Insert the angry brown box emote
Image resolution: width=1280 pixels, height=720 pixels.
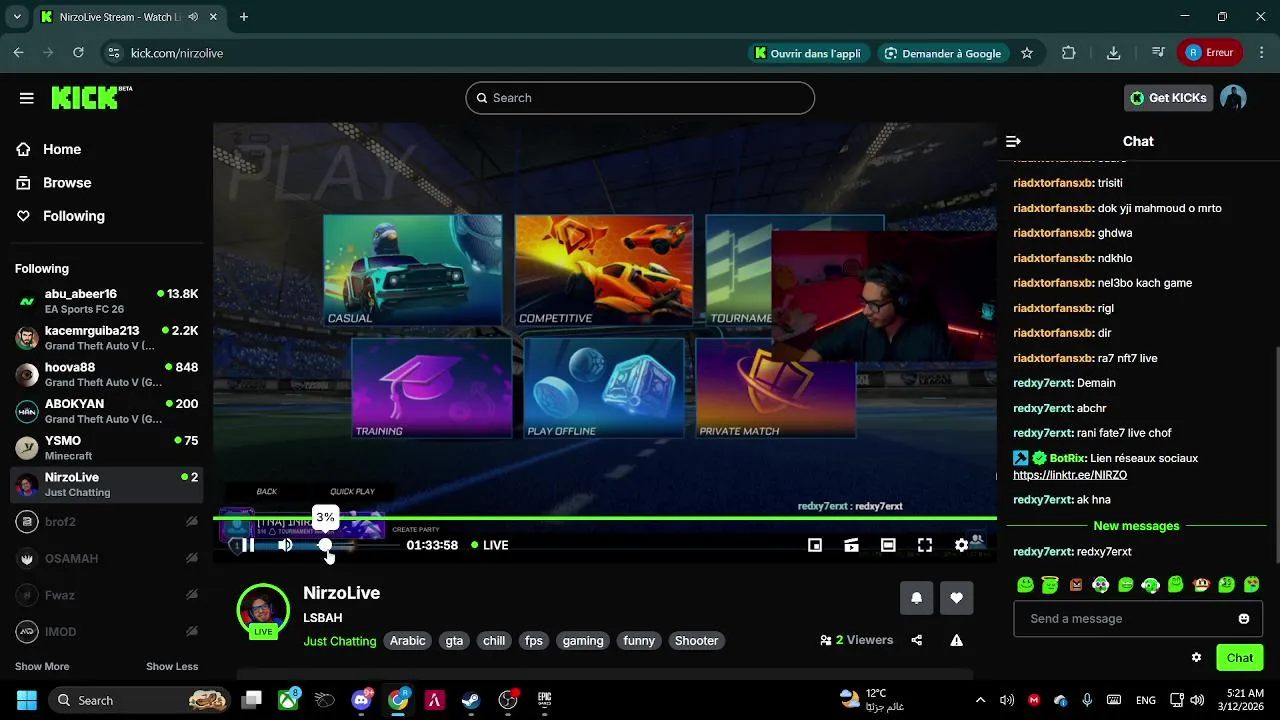point(1075,584)
